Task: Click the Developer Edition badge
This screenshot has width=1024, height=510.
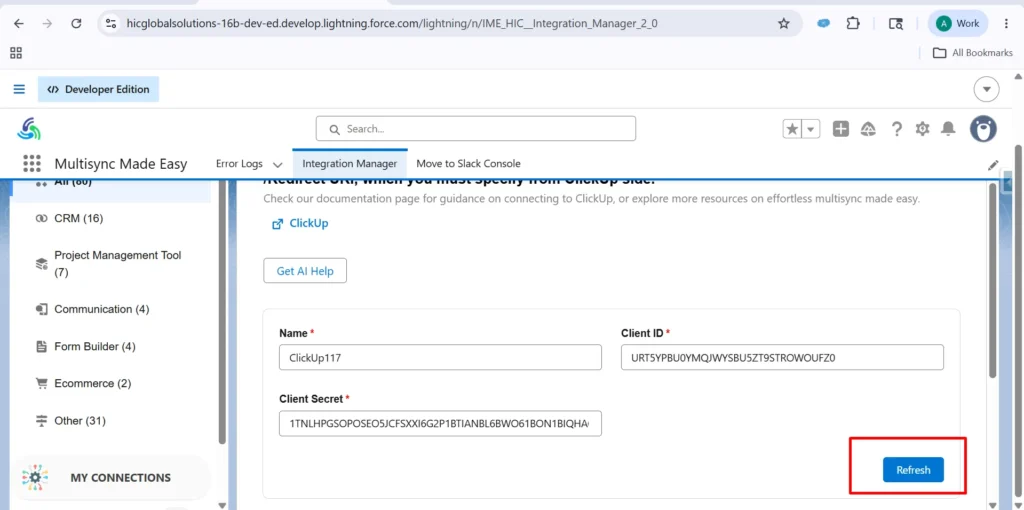Action: click(x=99, y=89)
